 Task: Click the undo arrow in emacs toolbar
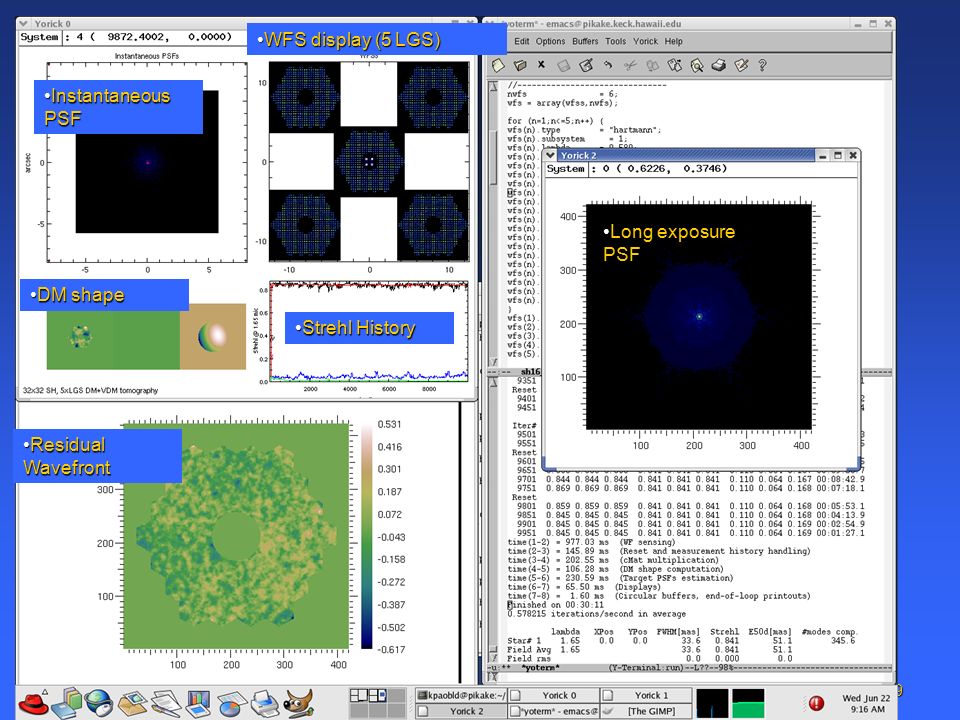tap(608, 64)
